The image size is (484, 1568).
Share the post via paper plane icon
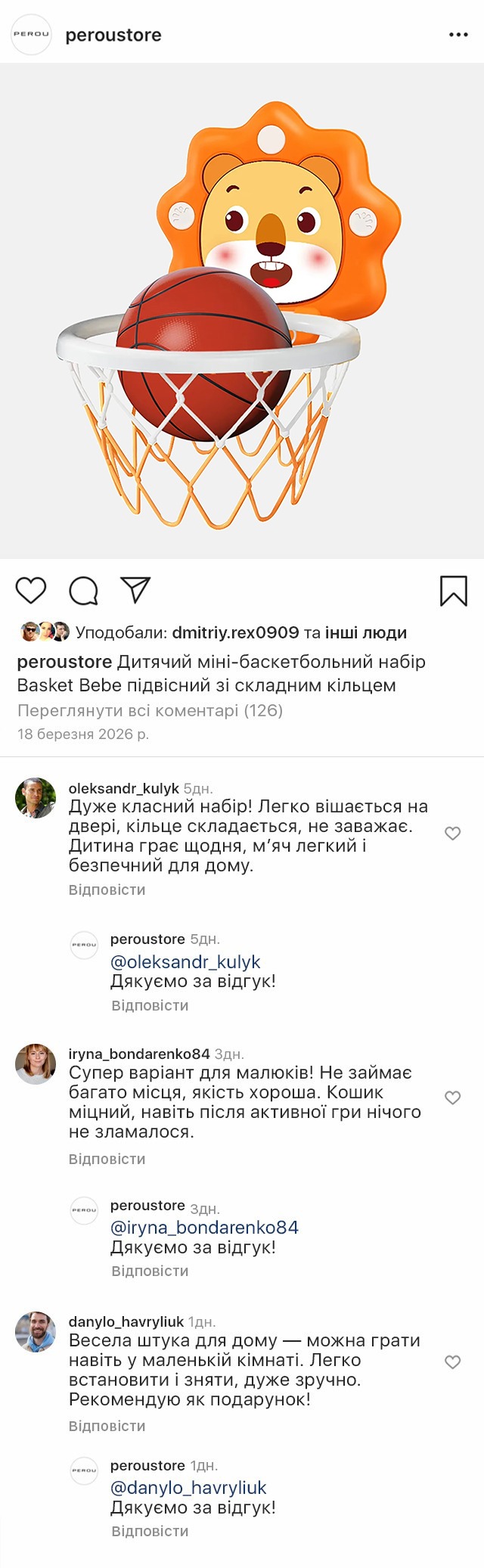(136, 590)
